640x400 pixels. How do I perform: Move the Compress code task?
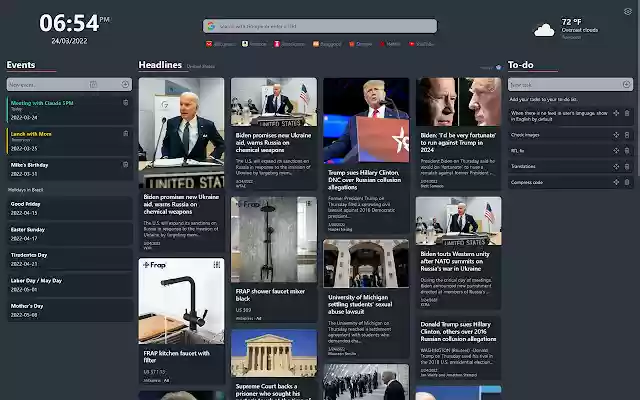[x=616, y=182]
